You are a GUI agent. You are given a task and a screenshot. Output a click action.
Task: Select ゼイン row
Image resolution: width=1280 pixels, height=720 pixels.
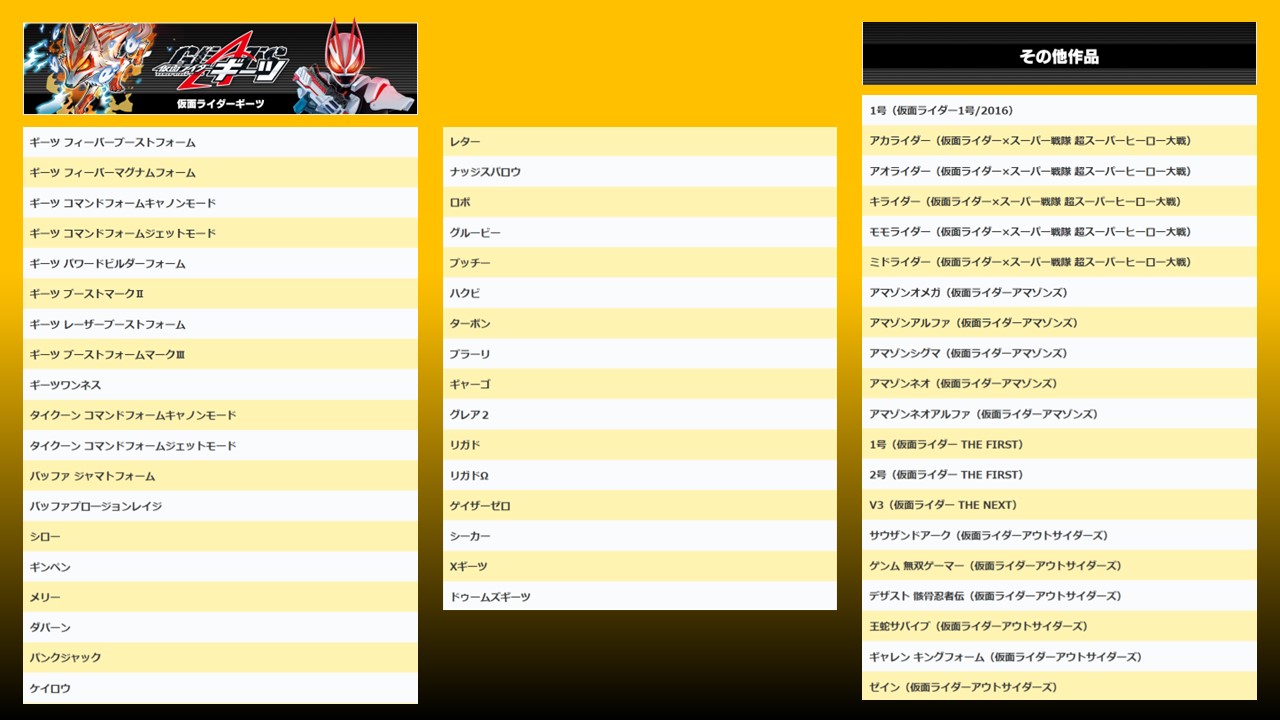click(x=1059, y=686)
